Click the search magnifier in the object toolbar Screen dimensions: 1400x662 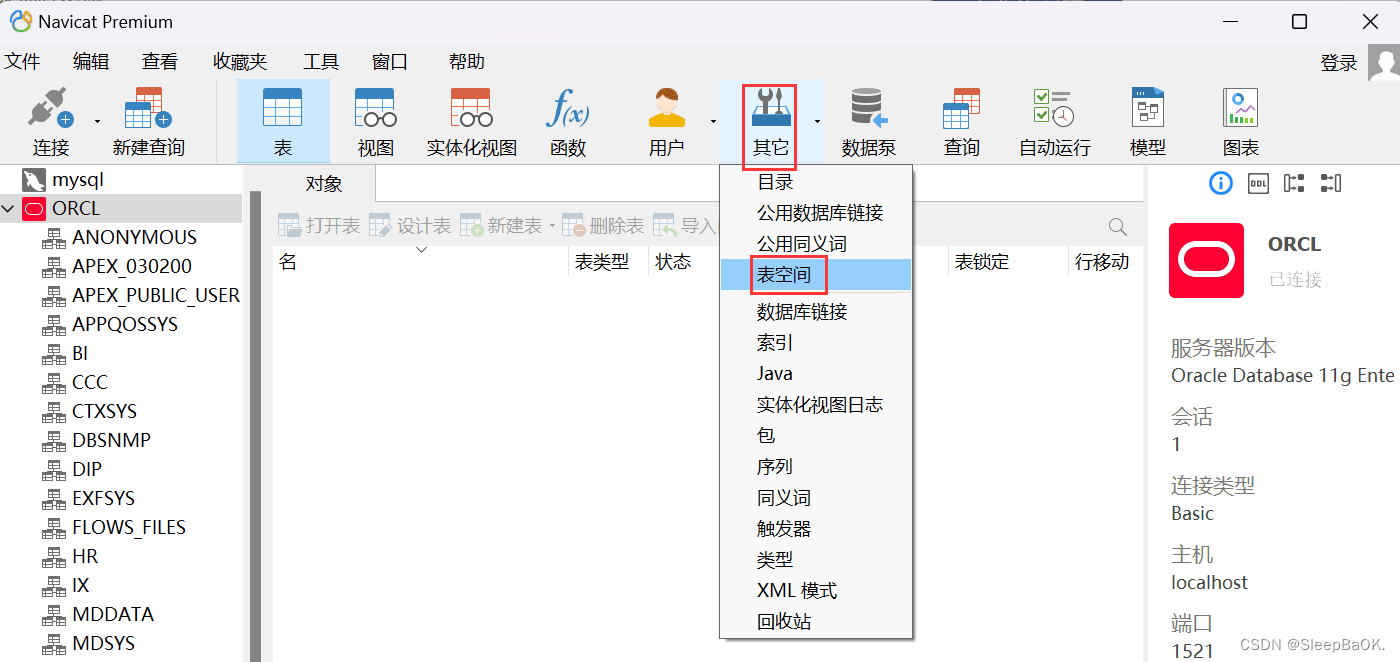coord(1118,227)
